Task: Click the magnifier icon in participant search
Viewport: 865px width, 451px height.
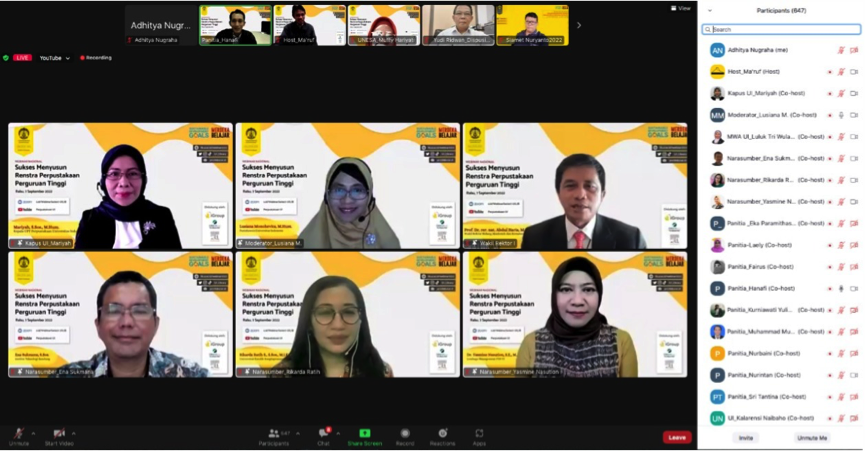Action: tap(708, 30)
